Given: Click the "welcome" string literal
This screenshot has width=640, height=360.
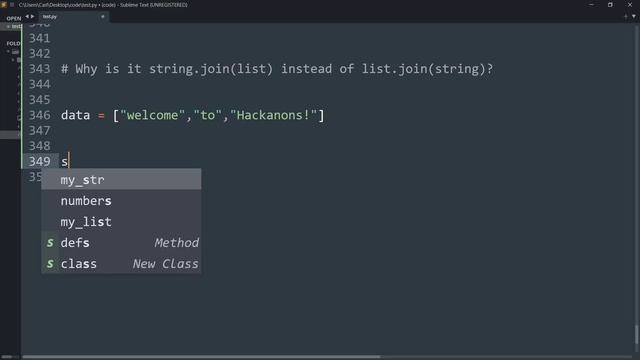Looking at the screenshot, I should pos(152,115).
